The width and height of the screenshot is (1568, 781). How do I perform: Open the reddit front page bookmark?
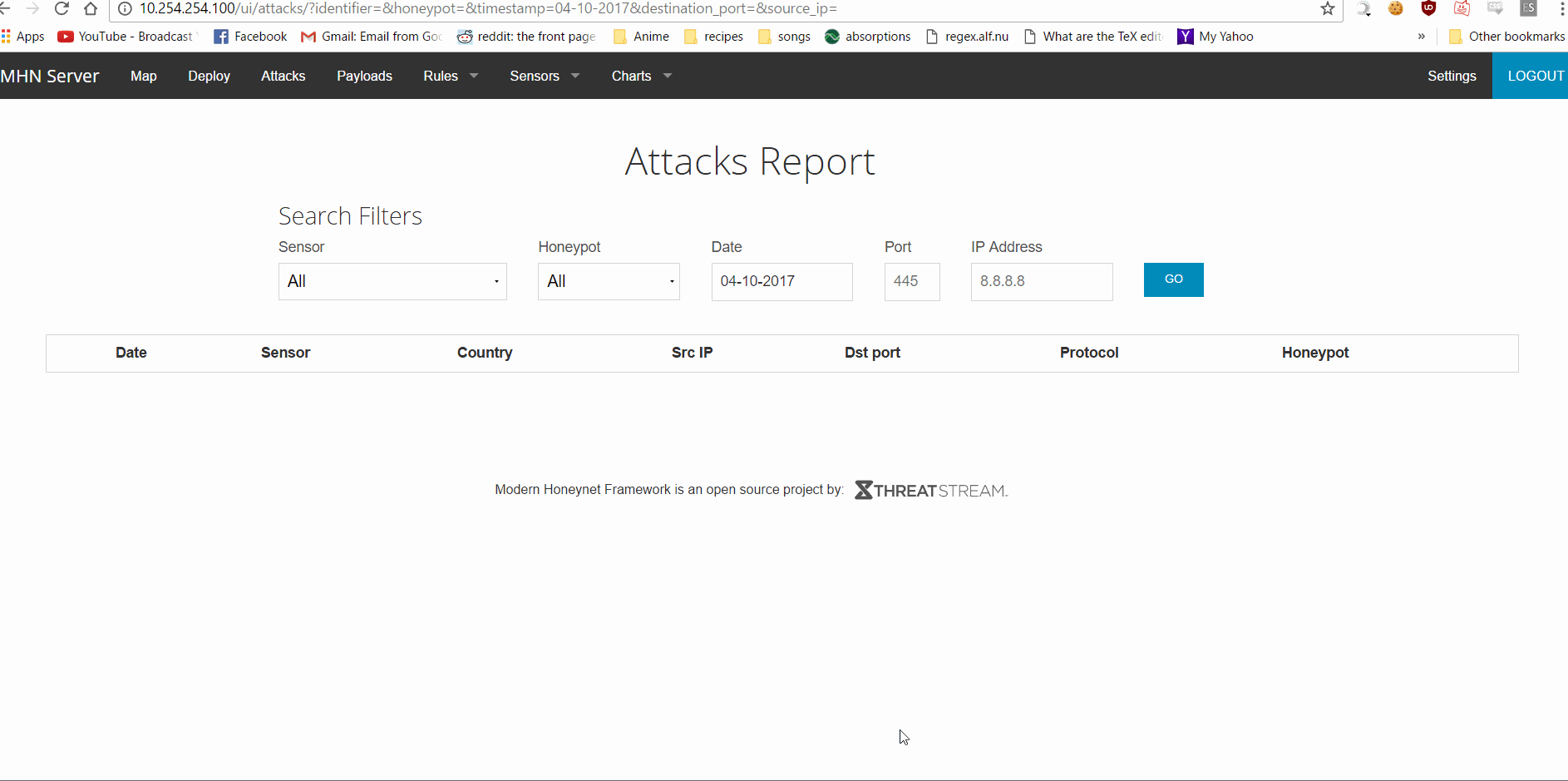click(526, 37)
